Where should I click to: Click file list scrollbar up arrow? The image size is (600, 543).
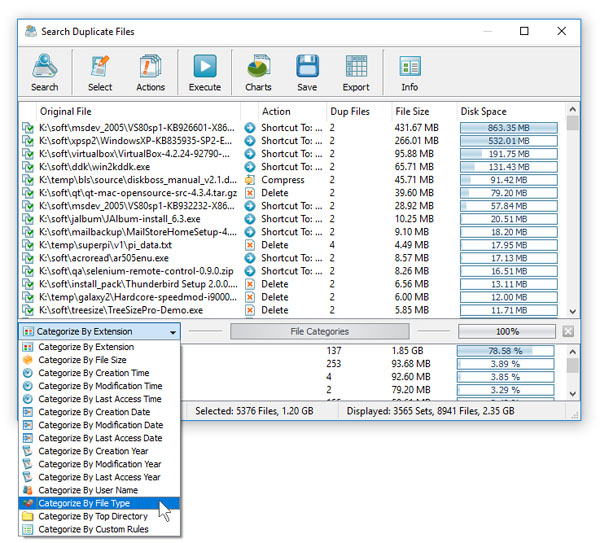[x=572, y=109]
